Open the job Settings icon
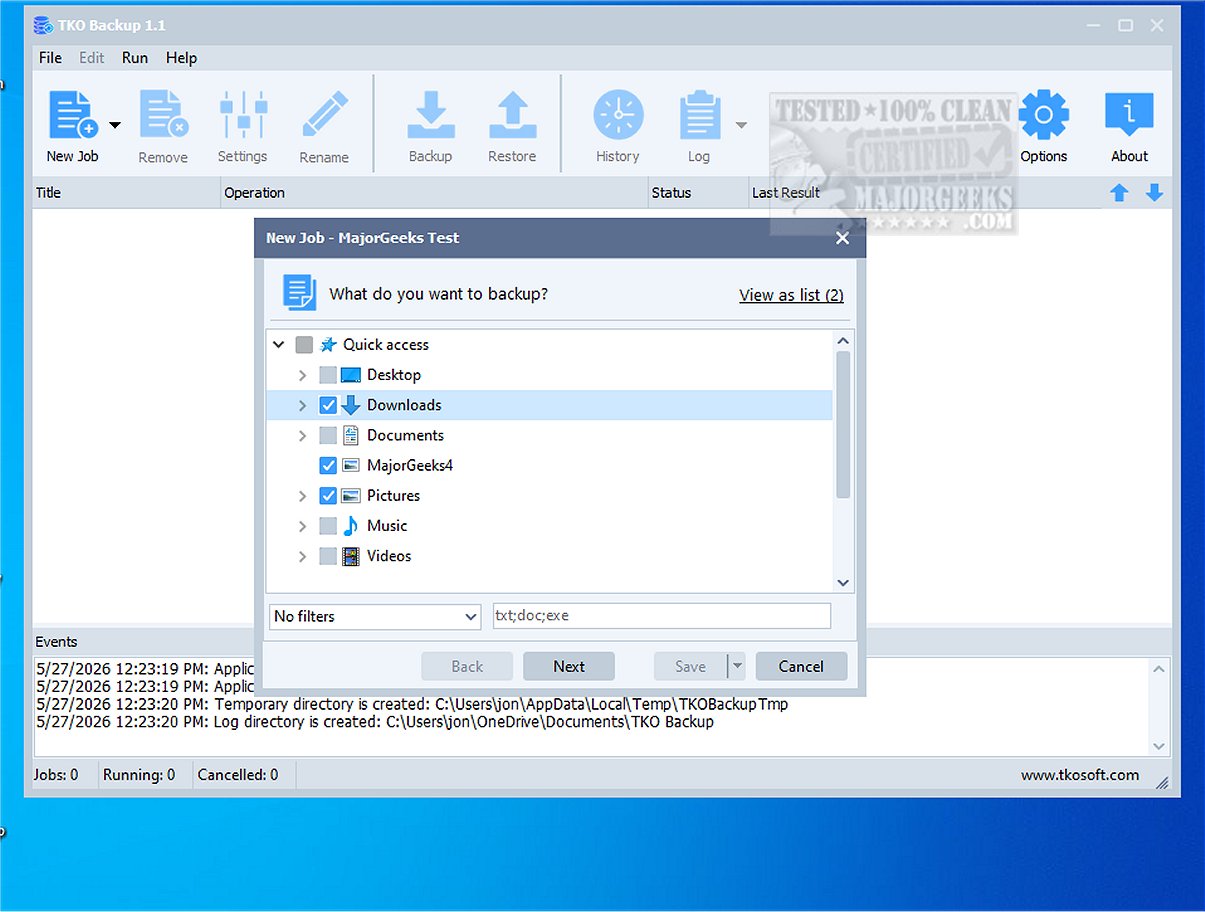 tap(243, 114)
